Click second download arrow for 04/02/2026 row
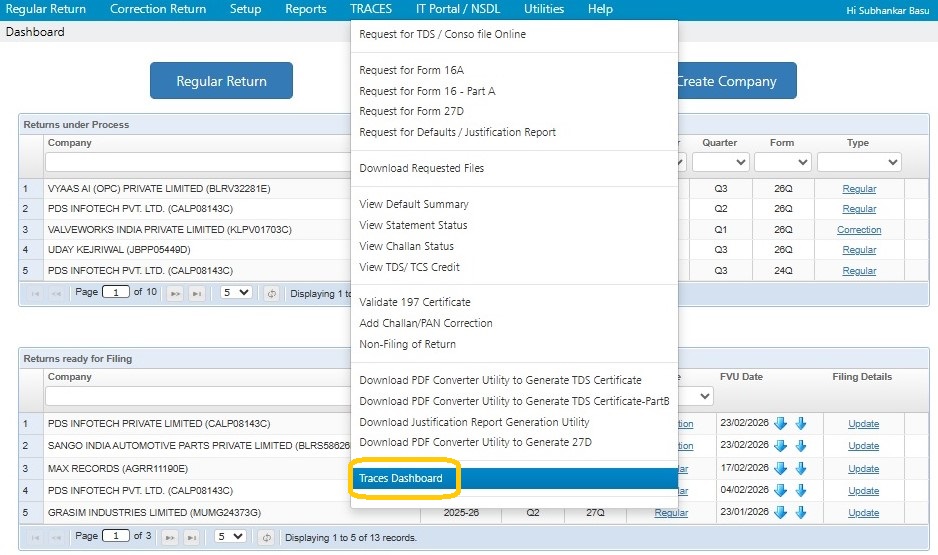 tap(800, 491)
